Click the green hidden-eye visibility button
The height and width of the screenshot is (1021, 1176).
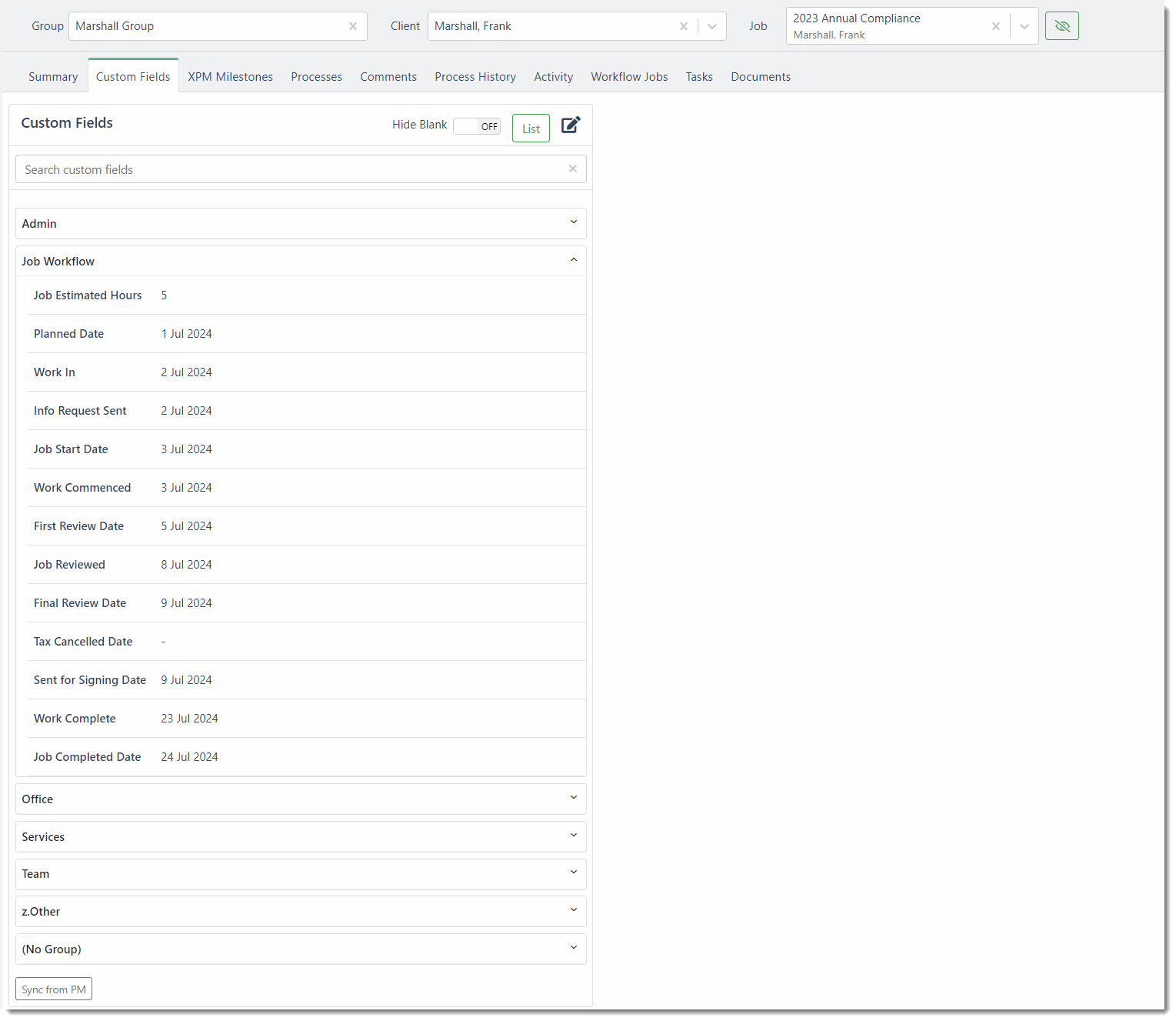(1061, 26)
